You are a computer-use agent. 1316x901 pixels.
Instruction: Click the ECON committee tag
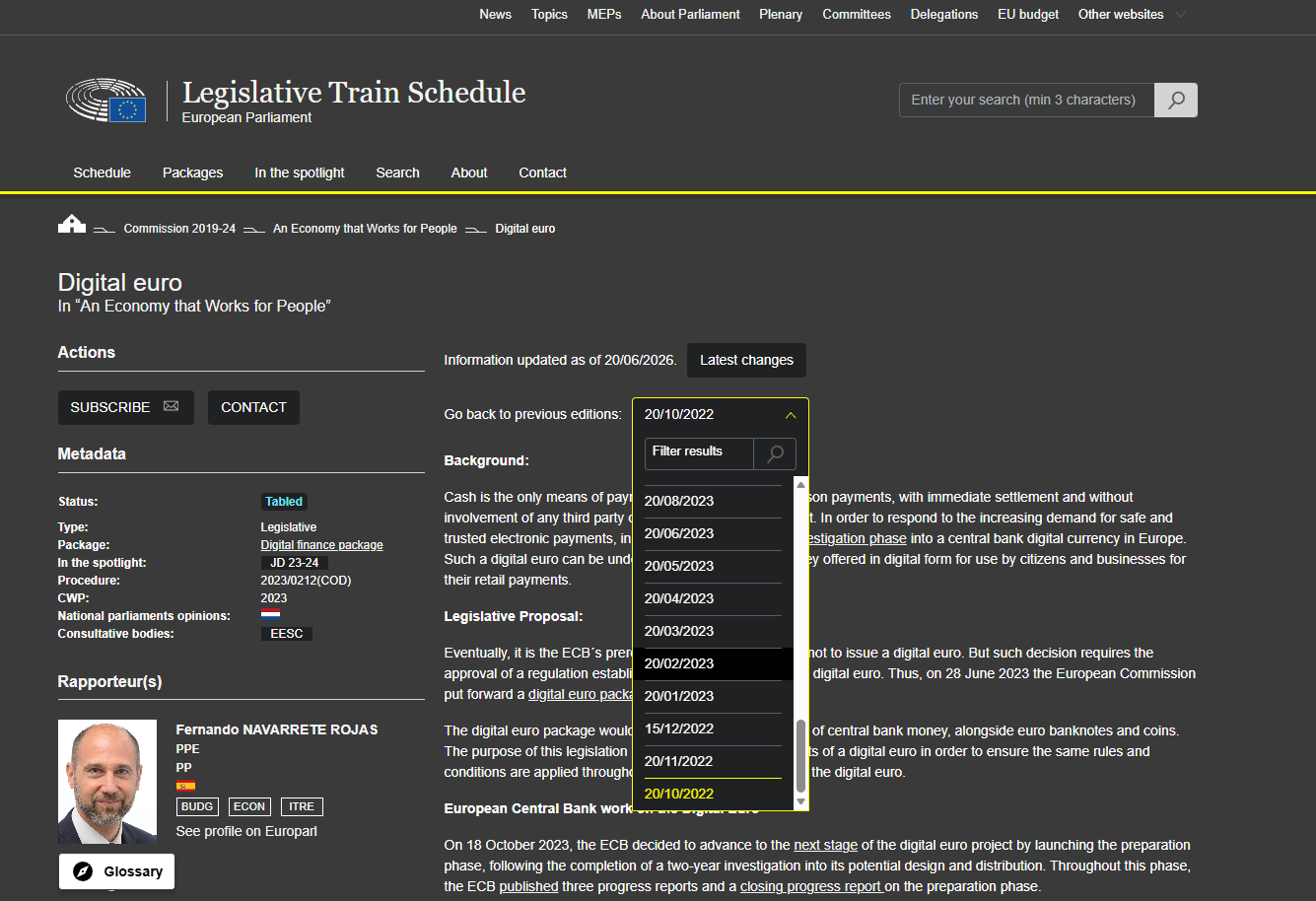click(x=249, y=806)
